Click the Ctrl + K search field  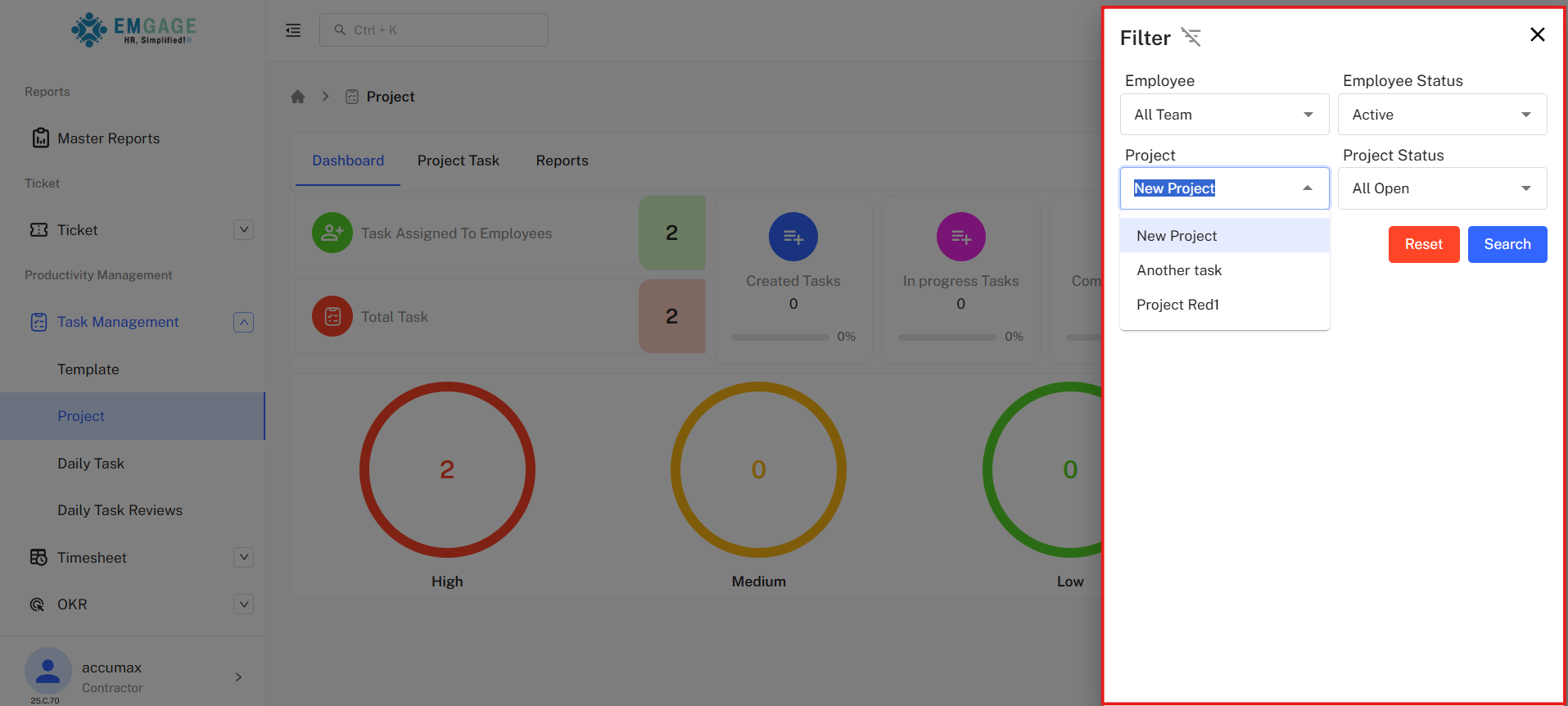[x=434, y=30]
